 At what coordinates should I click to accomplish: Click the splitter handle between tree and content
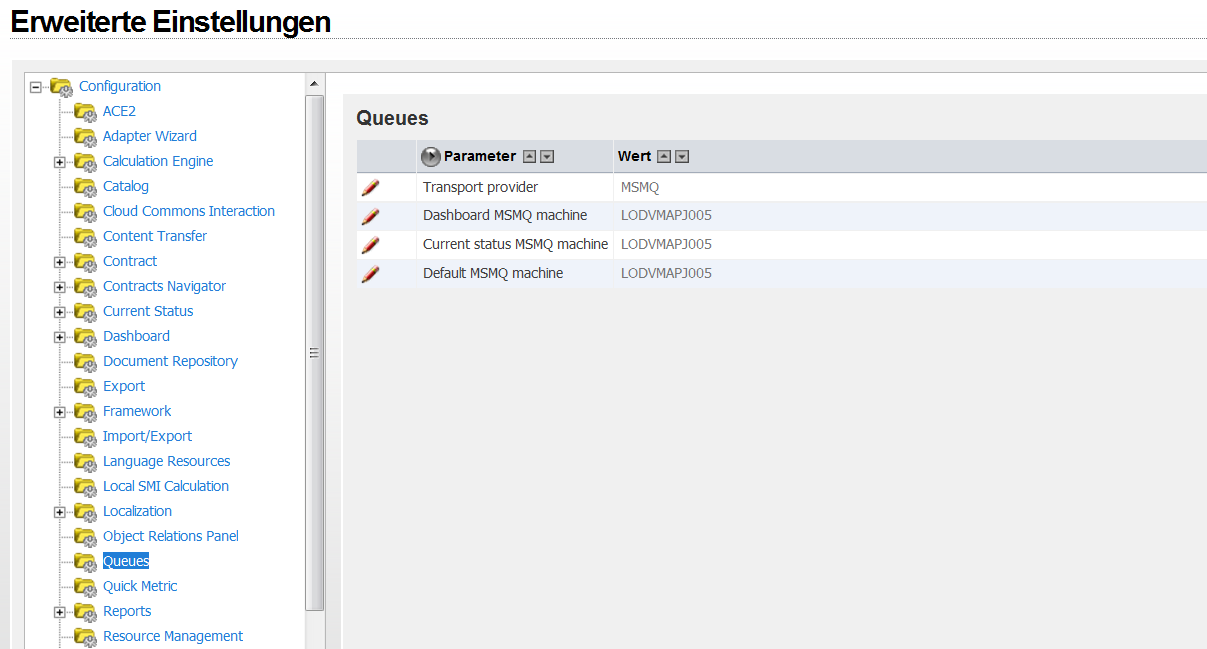point(314,353)
